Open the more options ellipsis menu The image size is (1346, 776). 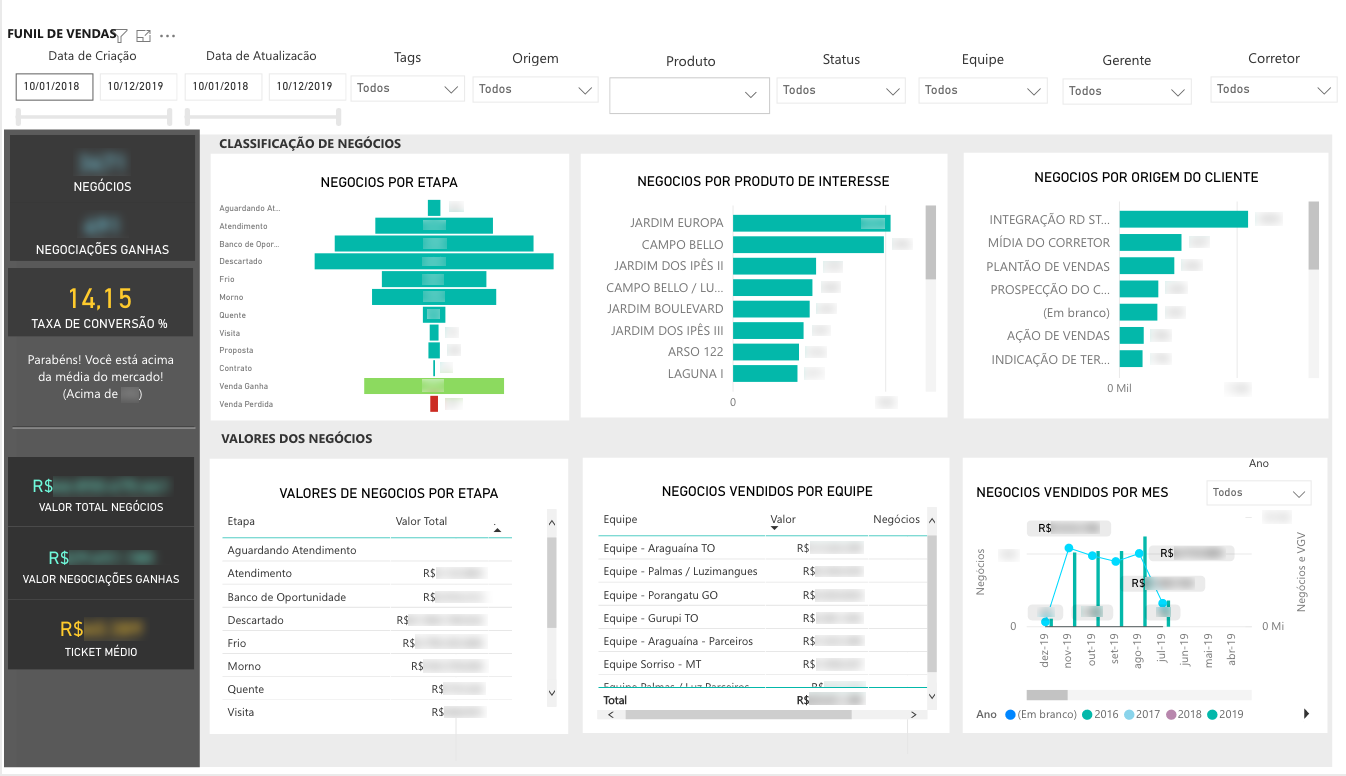168,36
